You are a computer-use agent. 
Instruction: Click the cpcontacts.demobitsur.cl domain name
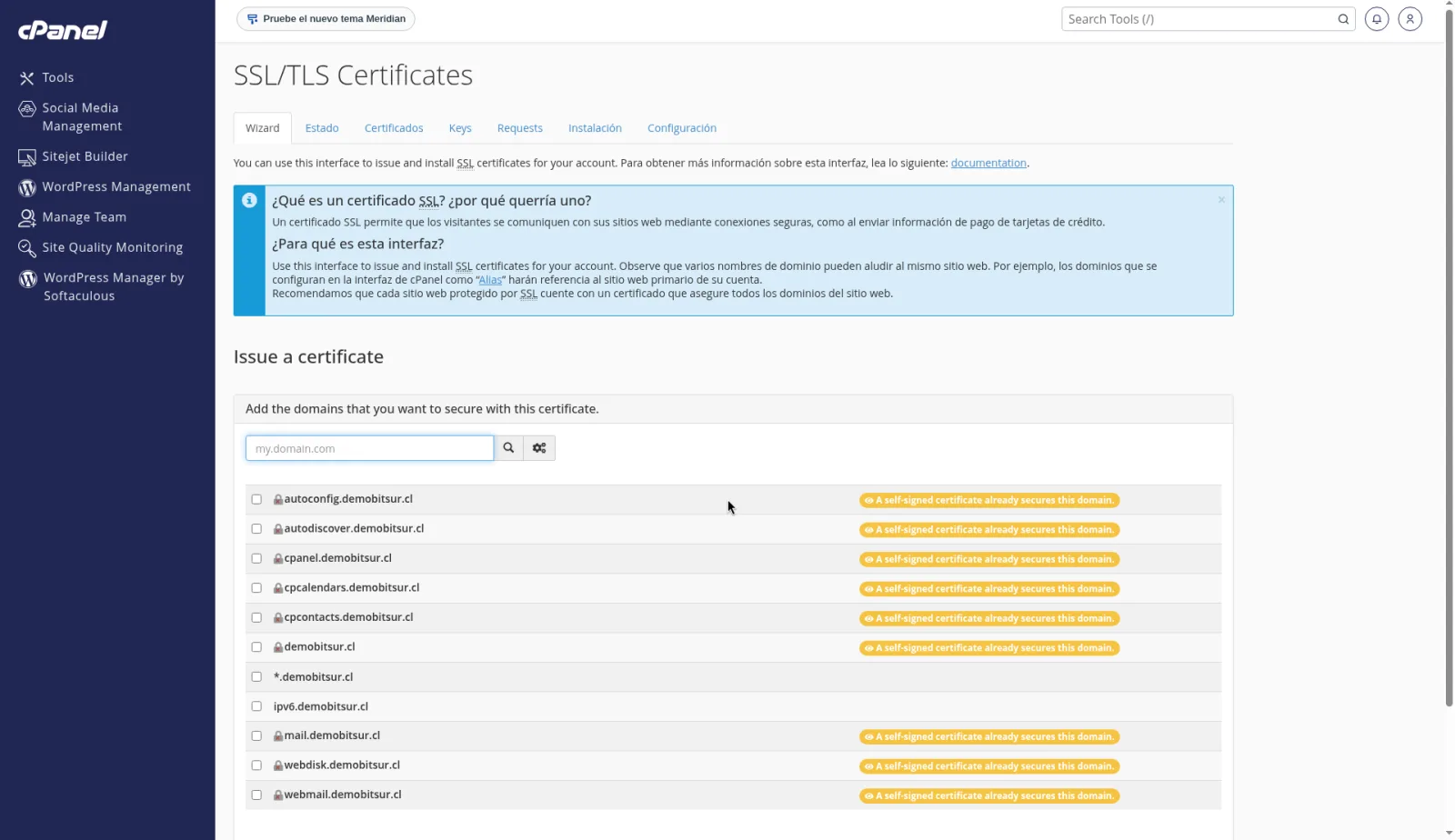point(348,617)
